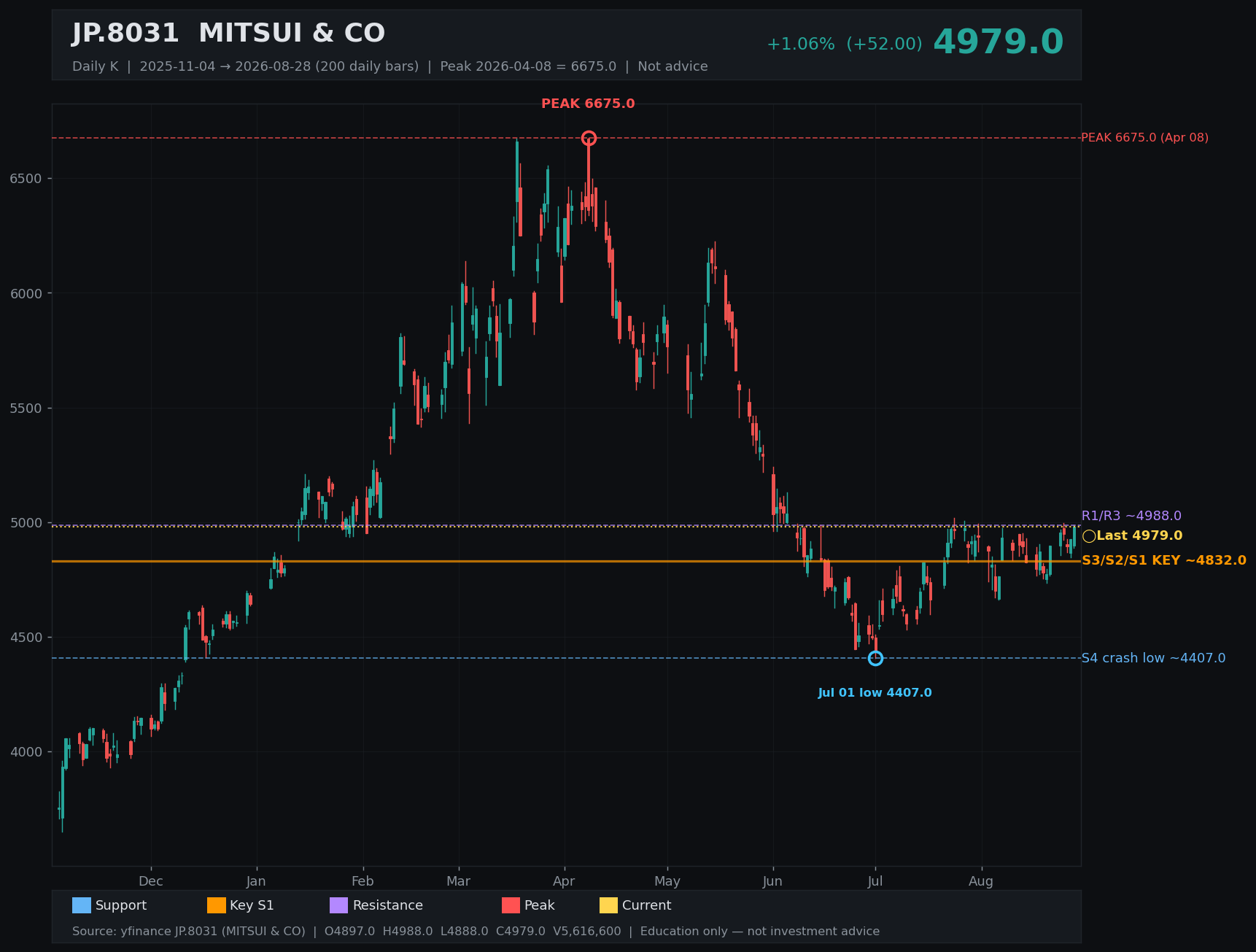
Task: Select the Feb month label on the x-axis
Action: point(363,881)
